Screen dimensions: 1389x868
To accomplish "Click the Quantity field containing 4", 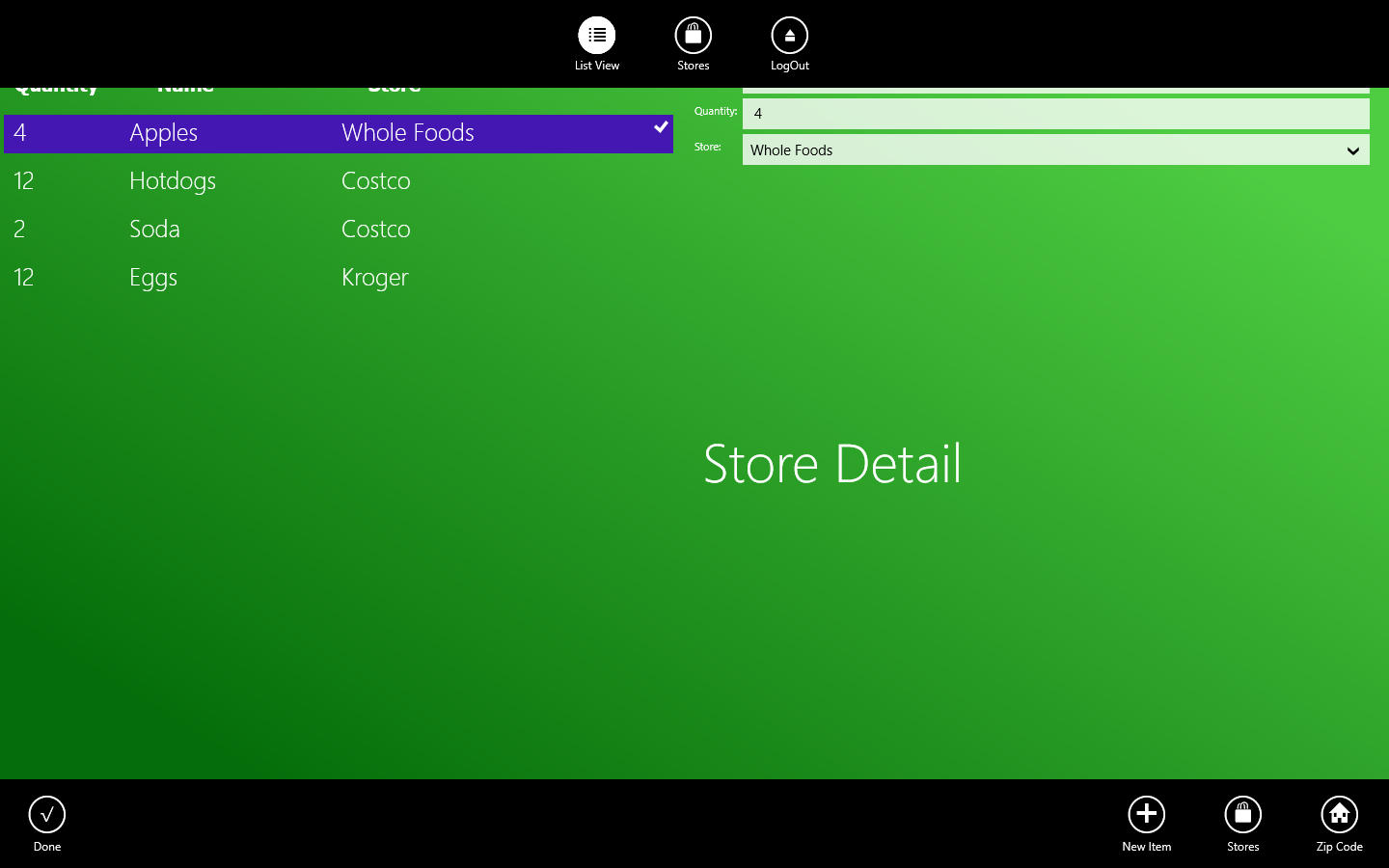I will [x=1056, y=113].
